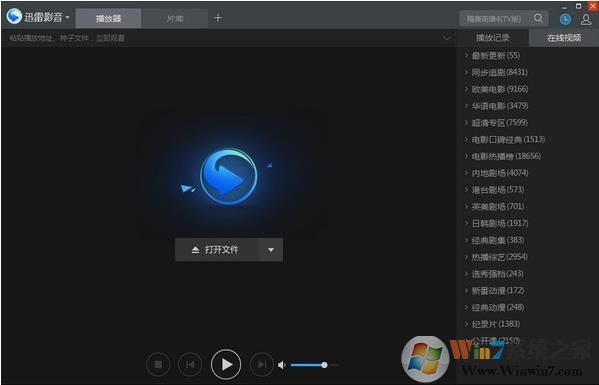Open the blue clock history icon
Image resolution: width=599 pixels, height=385 pixels.
click(565, 19)
